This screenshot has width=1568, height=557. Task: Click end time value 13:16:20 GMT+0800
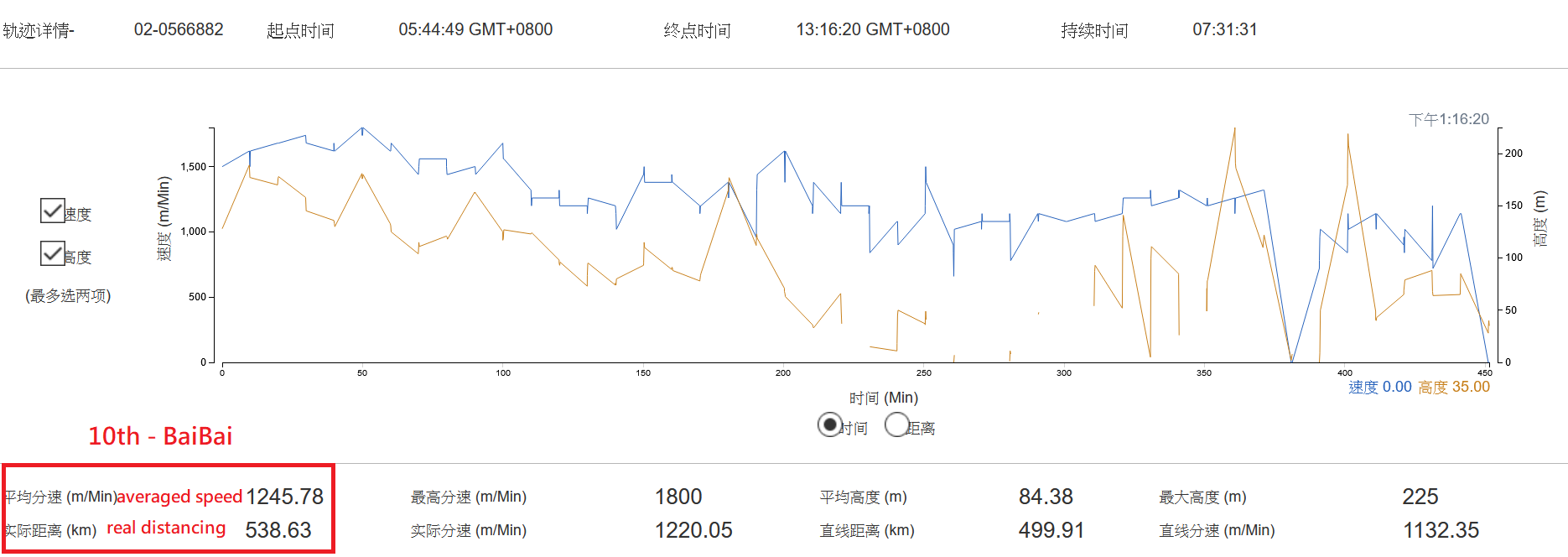click(x=872, y=29)
